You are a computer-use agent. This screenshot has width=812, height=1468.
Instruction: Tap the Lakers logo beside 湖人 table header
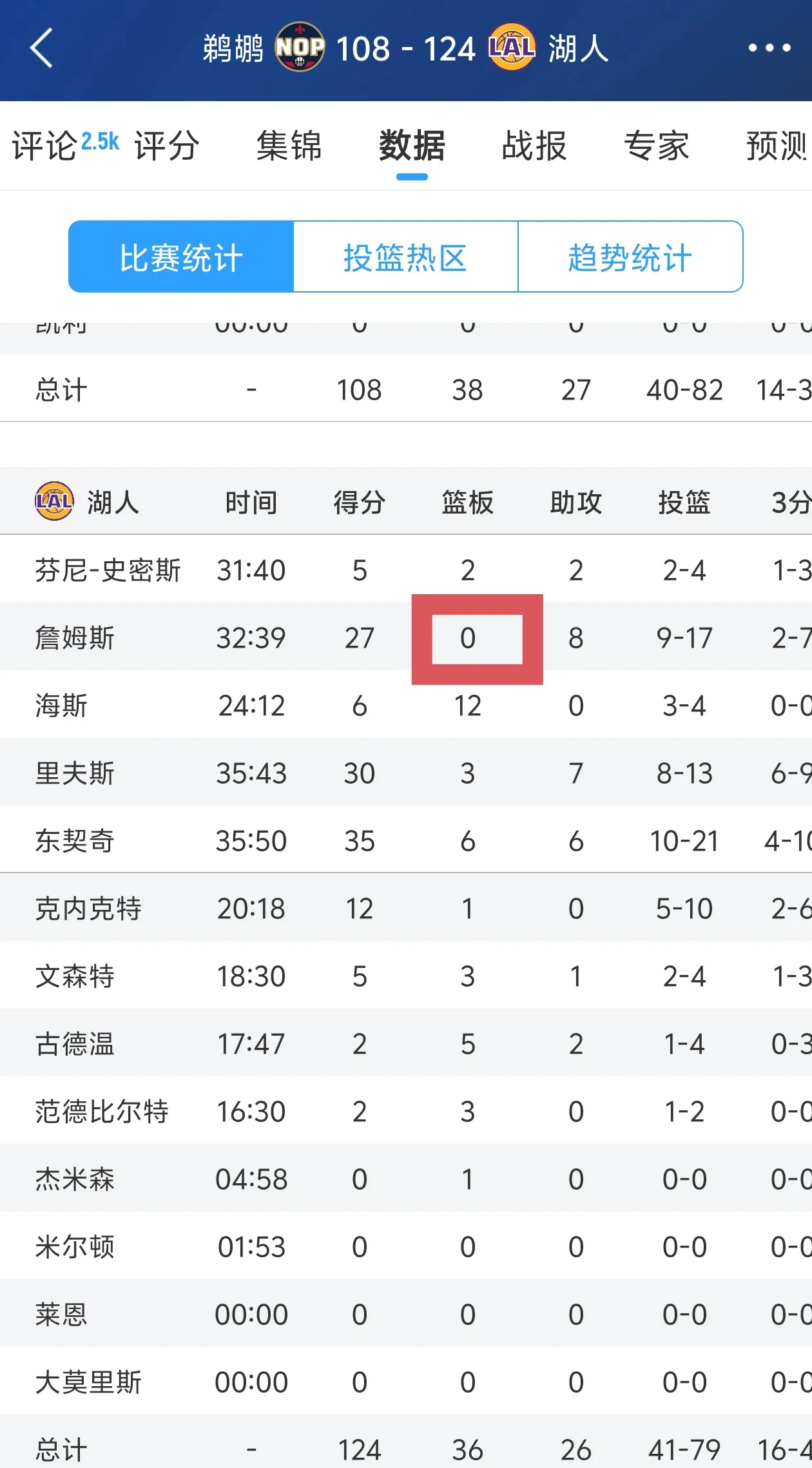(53, 501)
